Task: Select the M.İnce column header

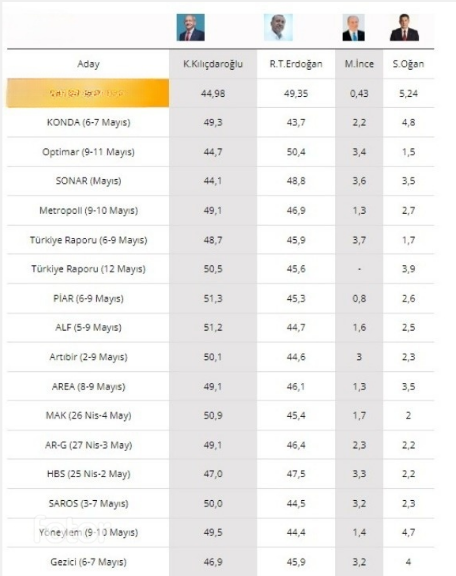Action: [x=359, y=64]
